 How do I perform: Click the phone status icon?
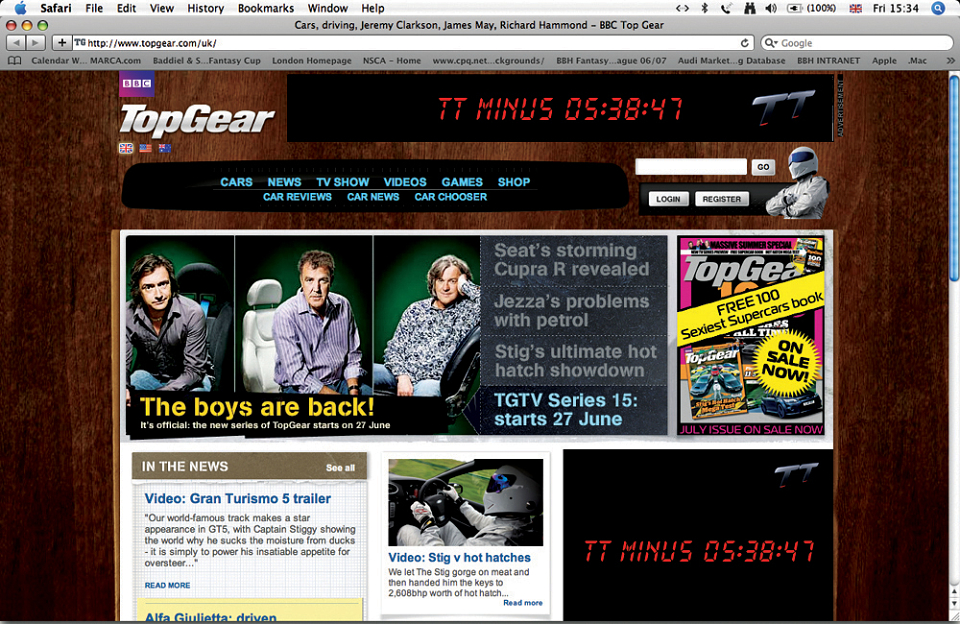coord(726,8)
